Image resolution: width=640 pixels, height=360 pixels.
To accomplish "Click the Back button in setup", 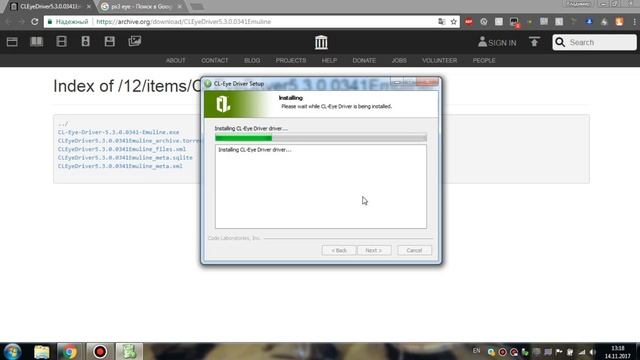I will [339, 250].
